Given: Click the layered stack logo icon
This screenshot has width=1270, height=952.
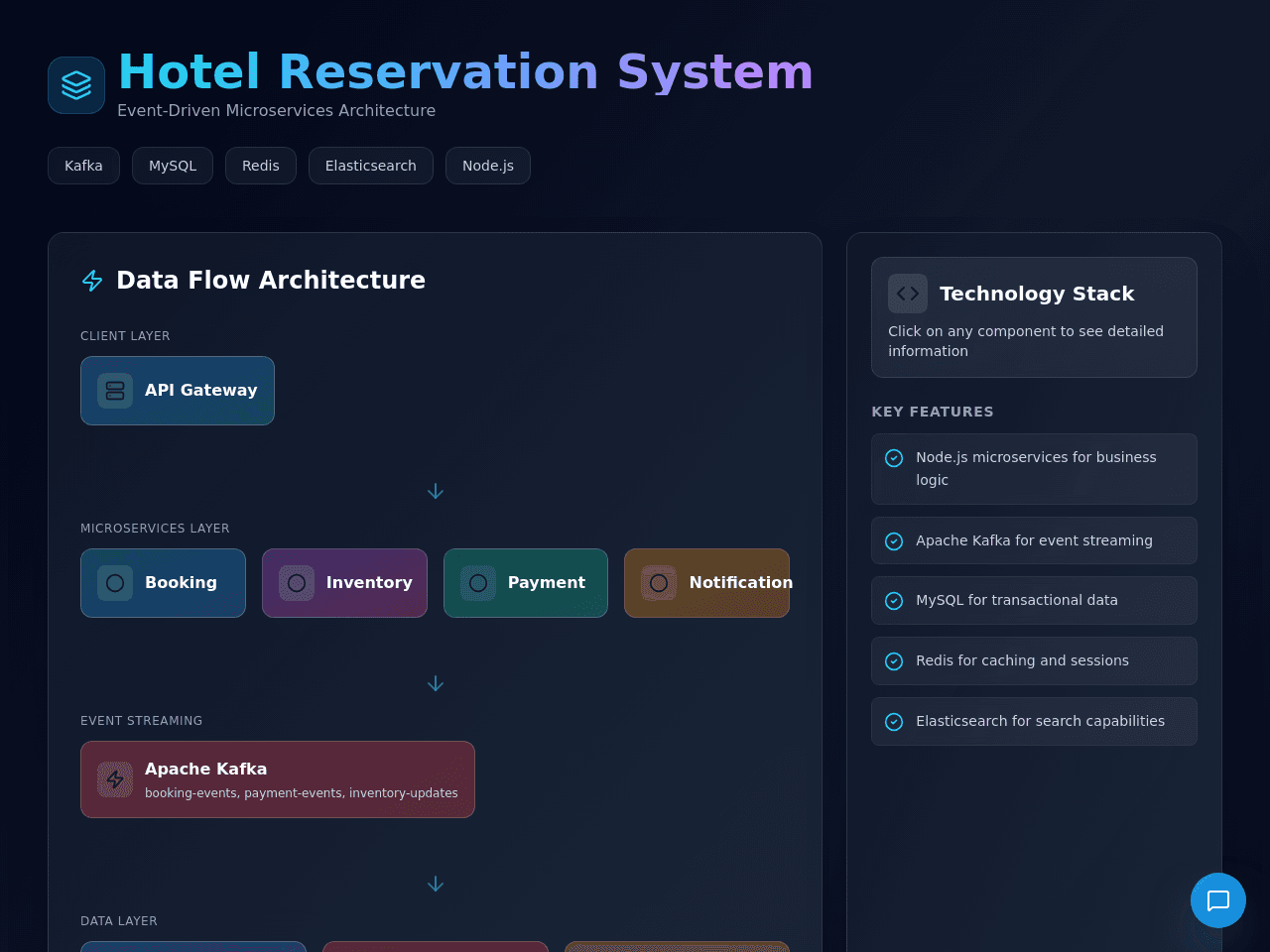Looking at the screenshot, I should coord(76,85).
